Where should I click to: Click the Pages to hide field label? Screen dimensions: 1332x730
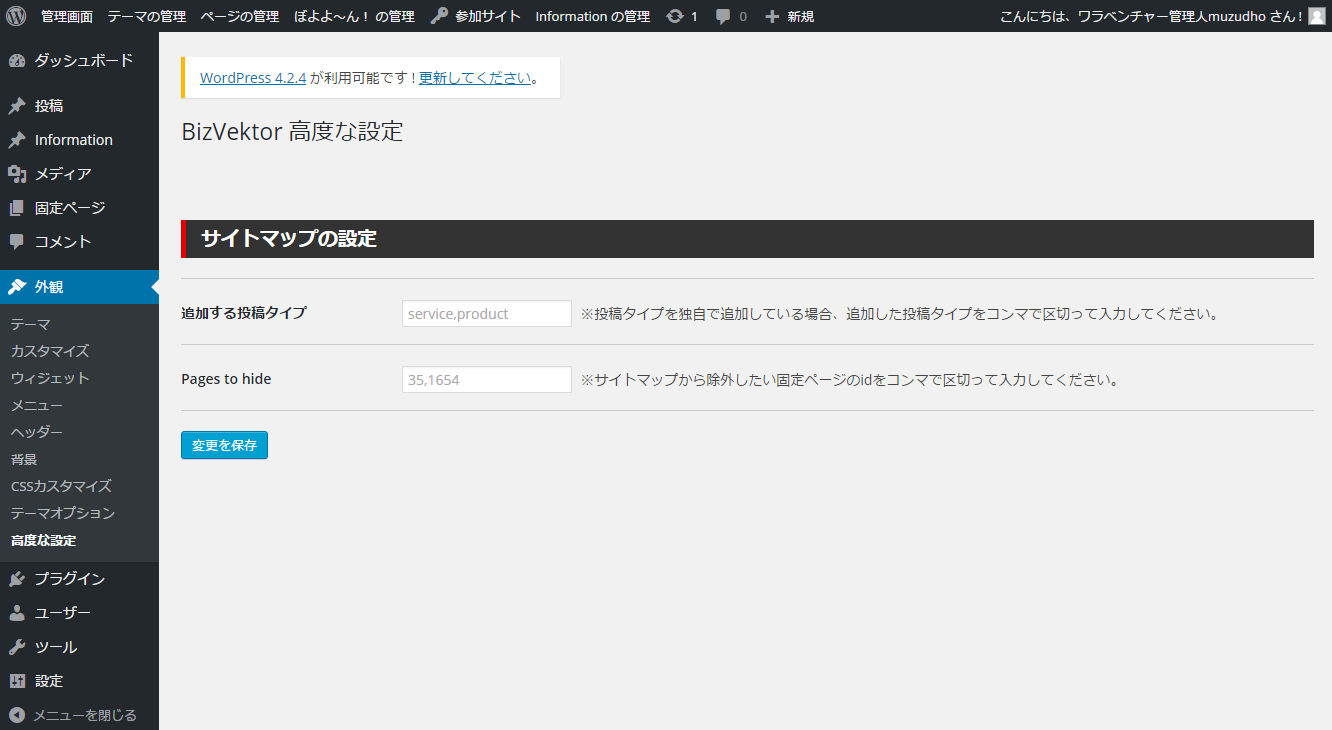point(226,379)
